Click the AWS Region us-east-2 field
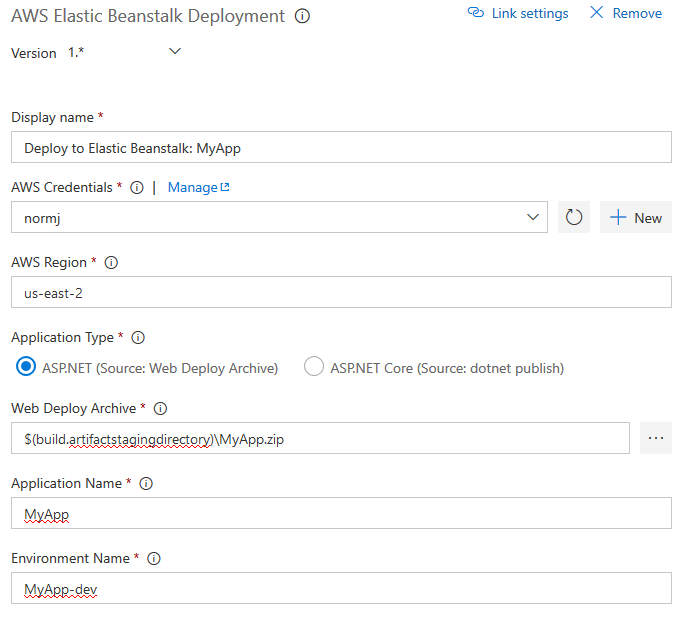This screenshot has width=681, height=619. point(341,292)
